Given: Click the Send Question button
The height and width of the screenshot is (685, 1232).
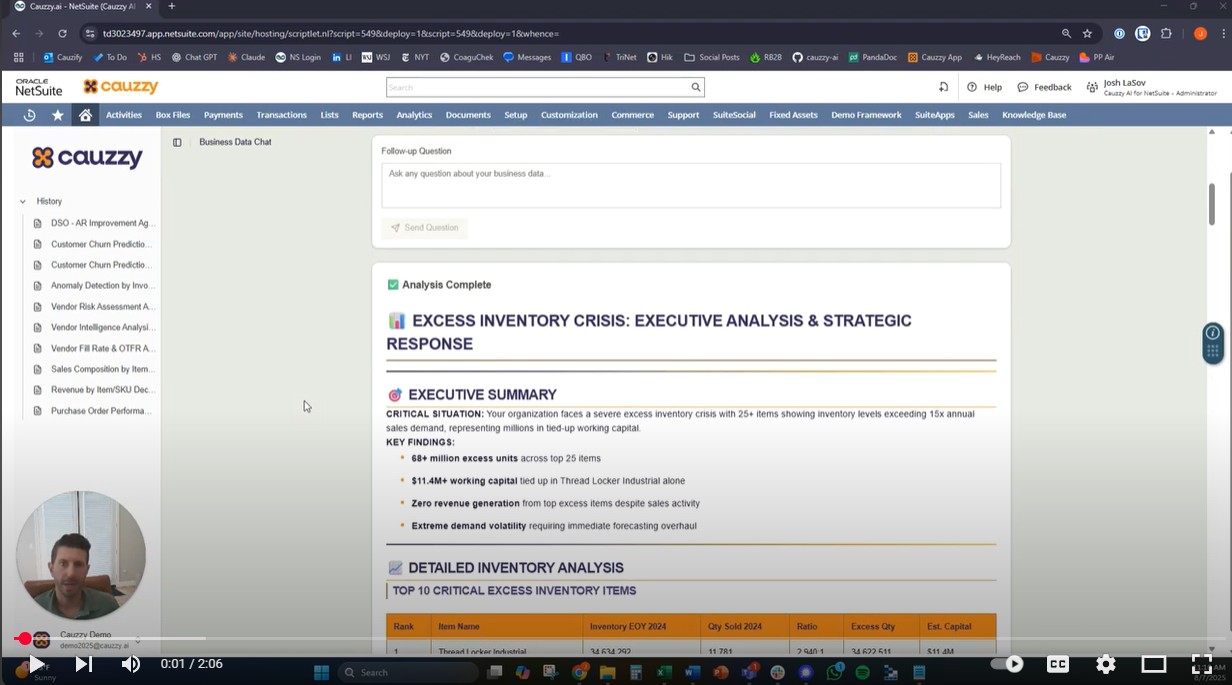Looking at the screenshot, I should point(424,228).
